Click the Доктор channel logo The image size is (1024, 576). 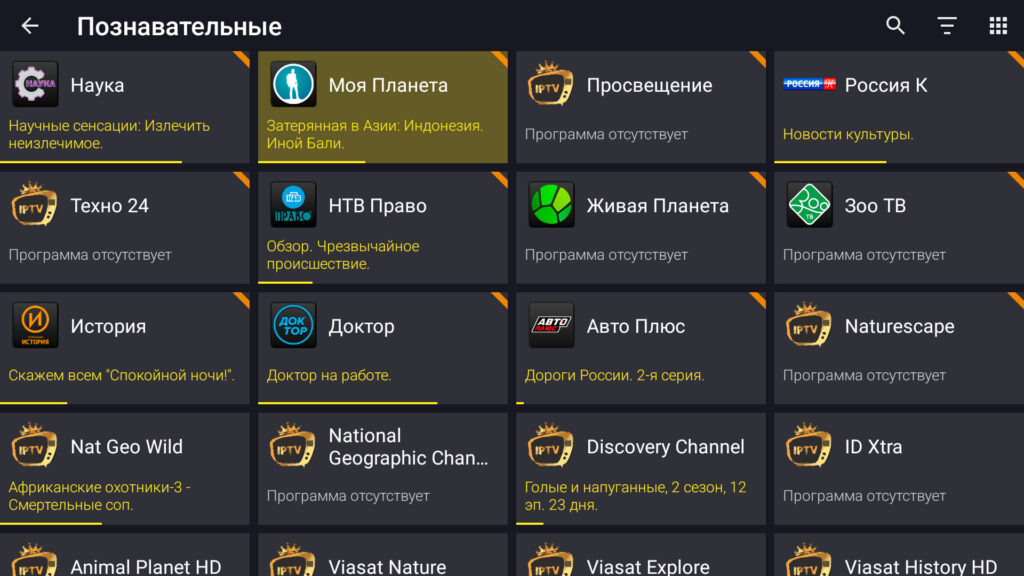click(x=293, y=325)
